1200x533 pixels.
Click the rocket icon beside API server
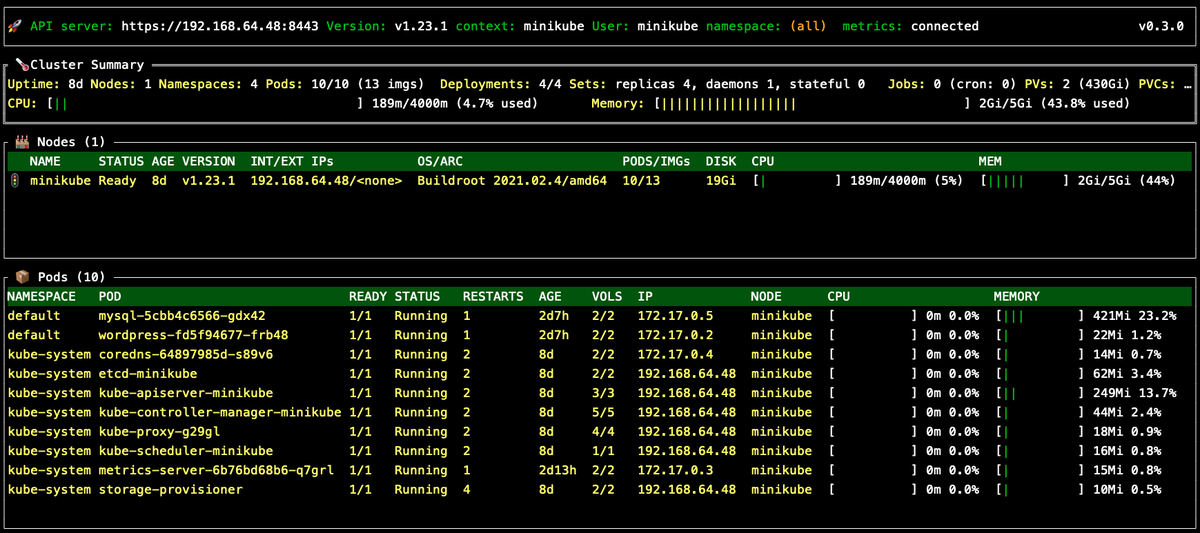pyautogui.click(x=16, y=26)
